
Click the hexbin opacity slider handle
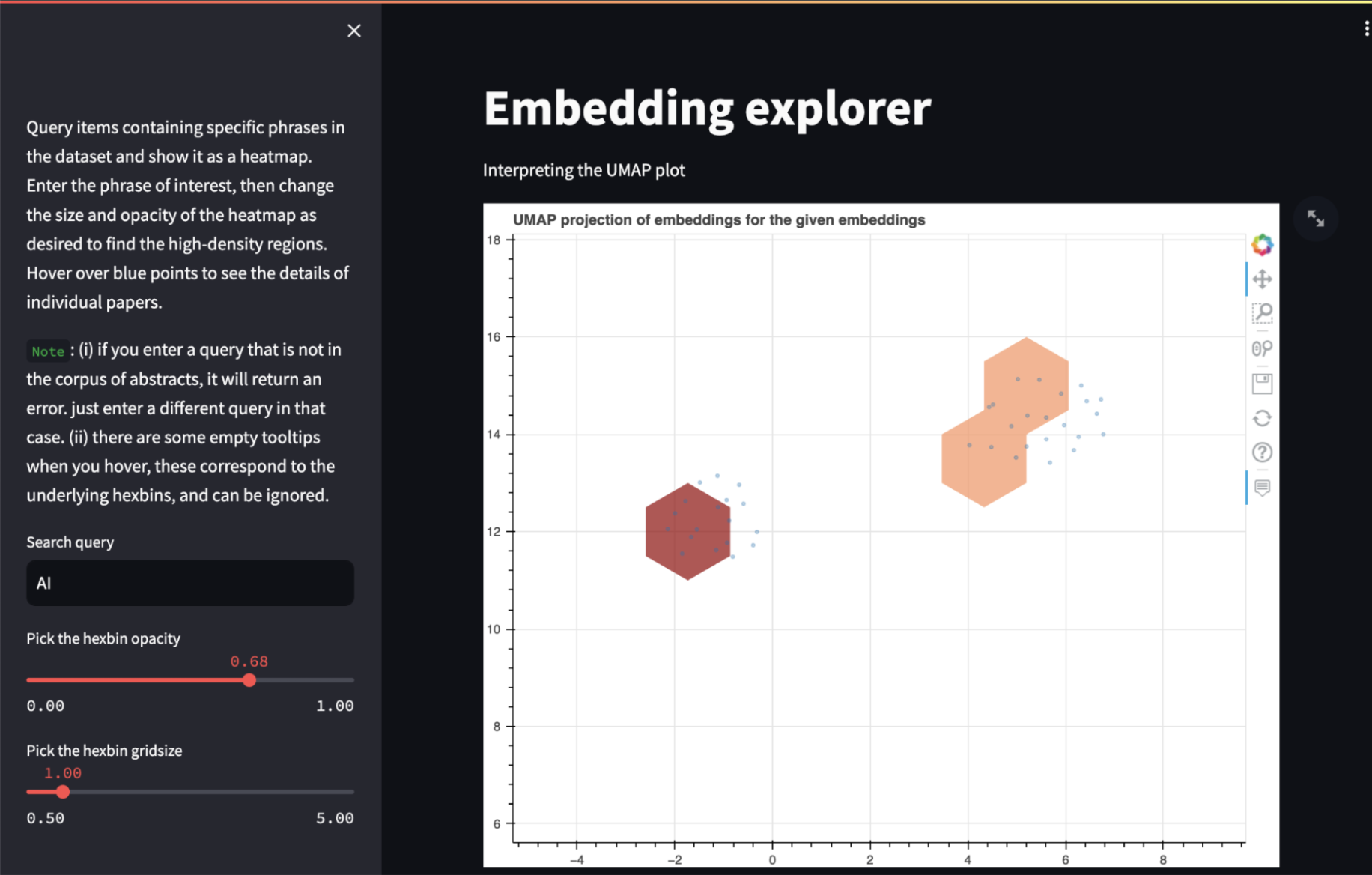(x=249, y=680)
